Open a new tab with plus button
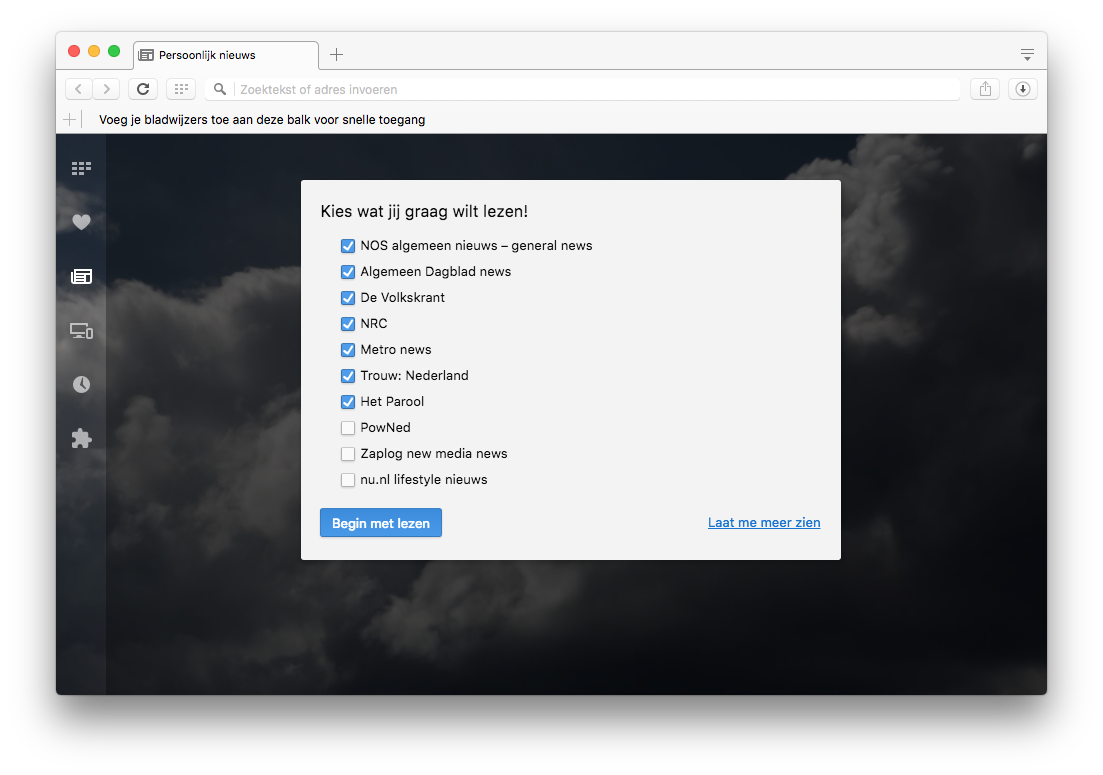This screenshot has width=1103, height=775. tap(337, 55)
